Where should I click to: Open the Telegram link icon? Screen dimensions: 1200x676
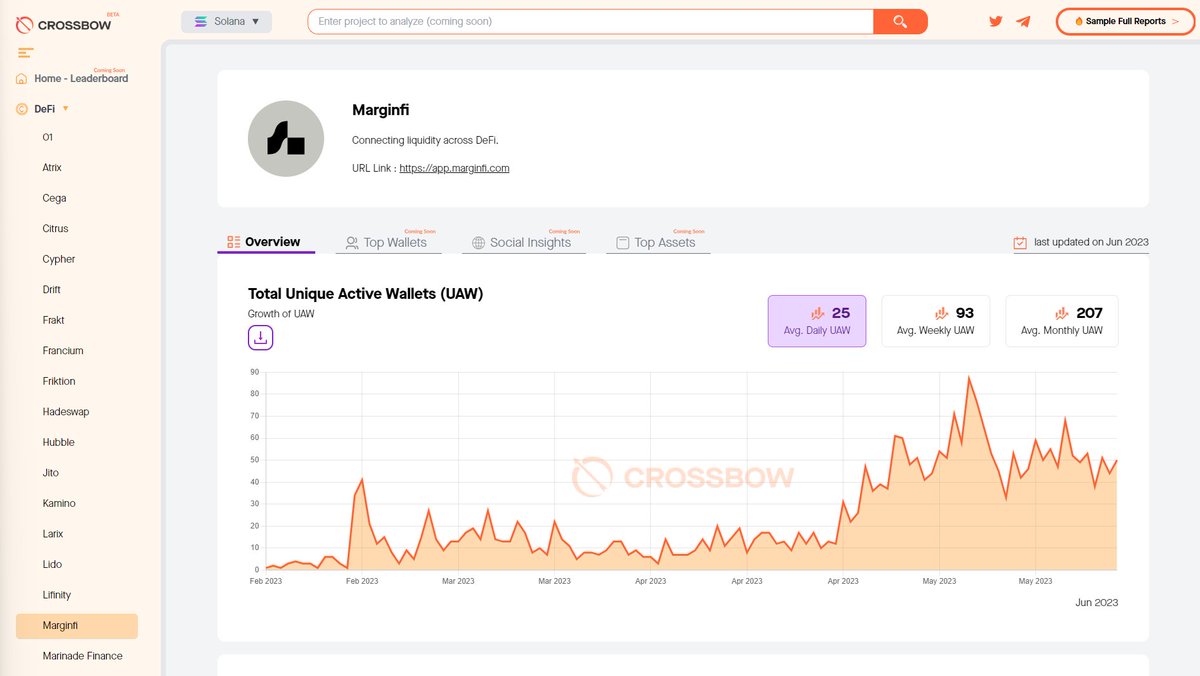1023,21
